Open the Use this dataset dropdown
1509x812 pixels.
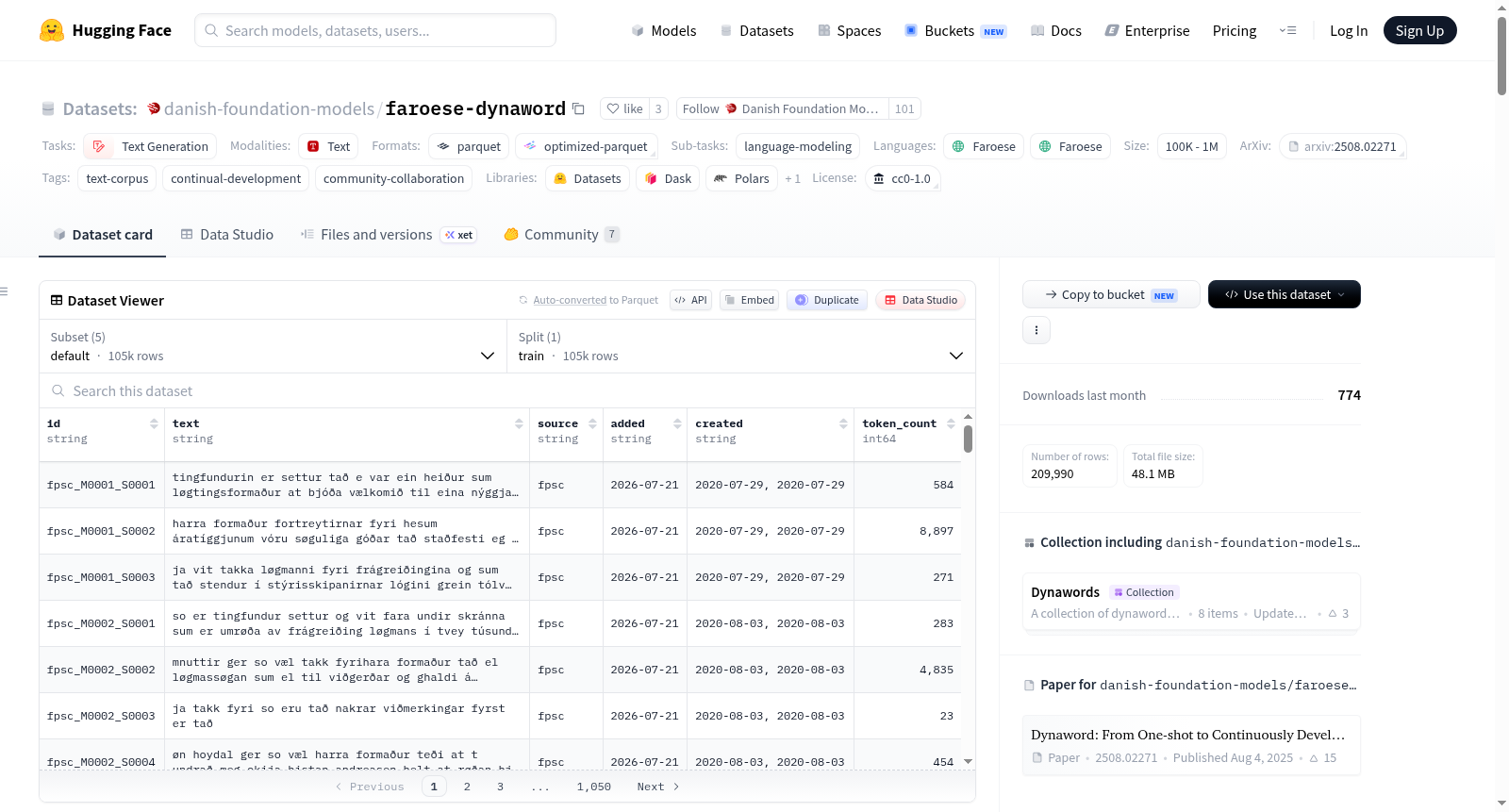click(x=1285, y=294)
